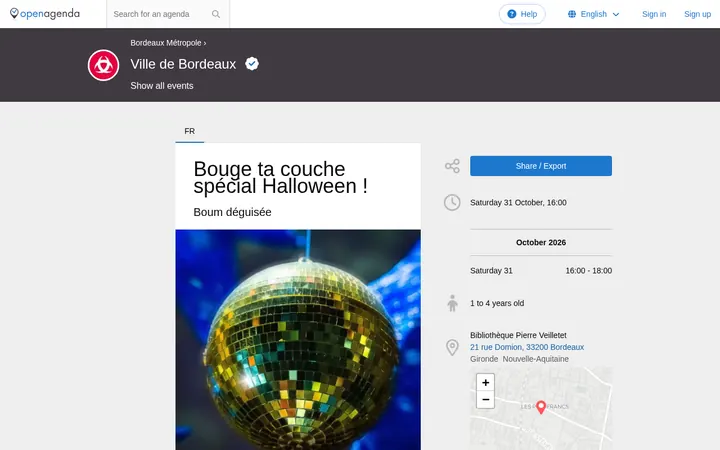Select the FR language tab

pyautogui.click(x=190, y=131)
